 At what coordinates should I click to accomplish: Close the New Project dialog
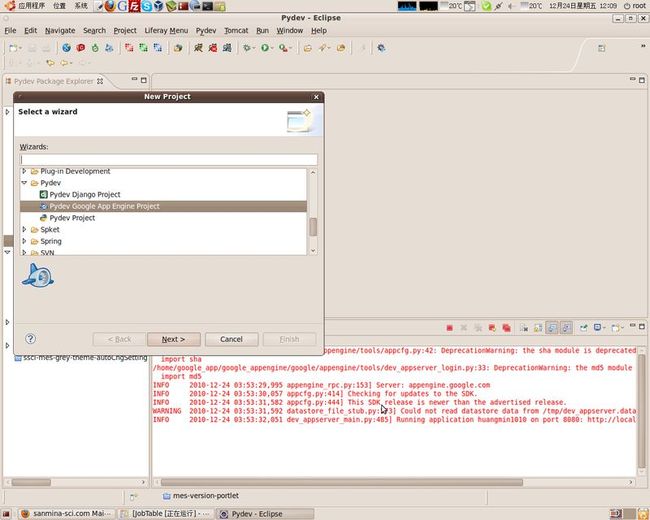(316, 97)
